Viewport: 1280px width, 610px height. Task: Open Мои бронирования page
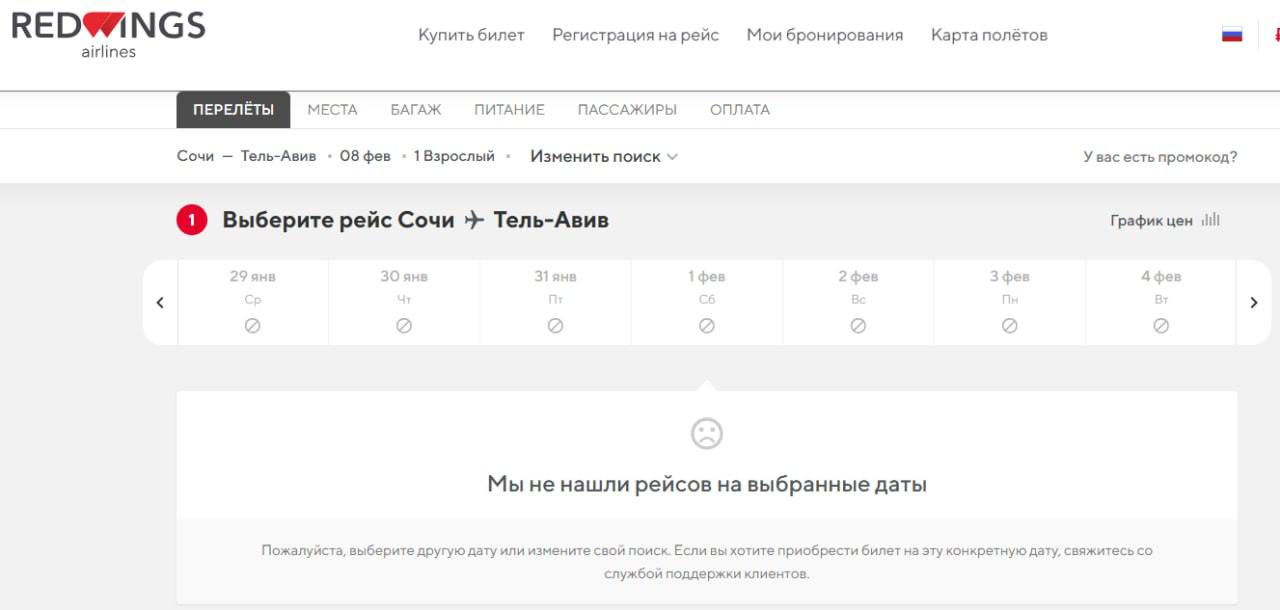824,35
